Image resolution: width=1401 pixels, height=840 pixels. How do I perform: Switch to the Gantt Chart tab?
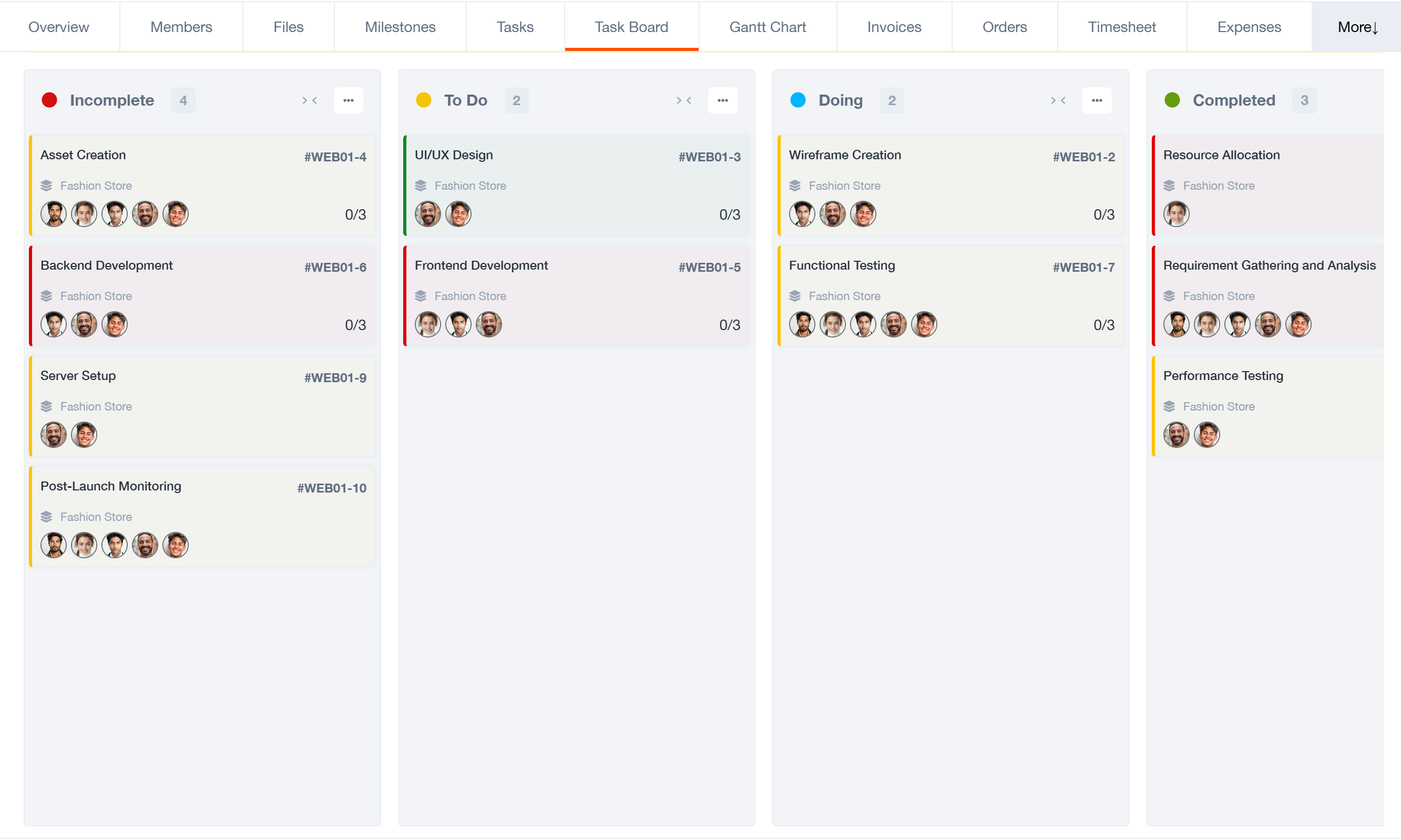click(x=767, y=27)
